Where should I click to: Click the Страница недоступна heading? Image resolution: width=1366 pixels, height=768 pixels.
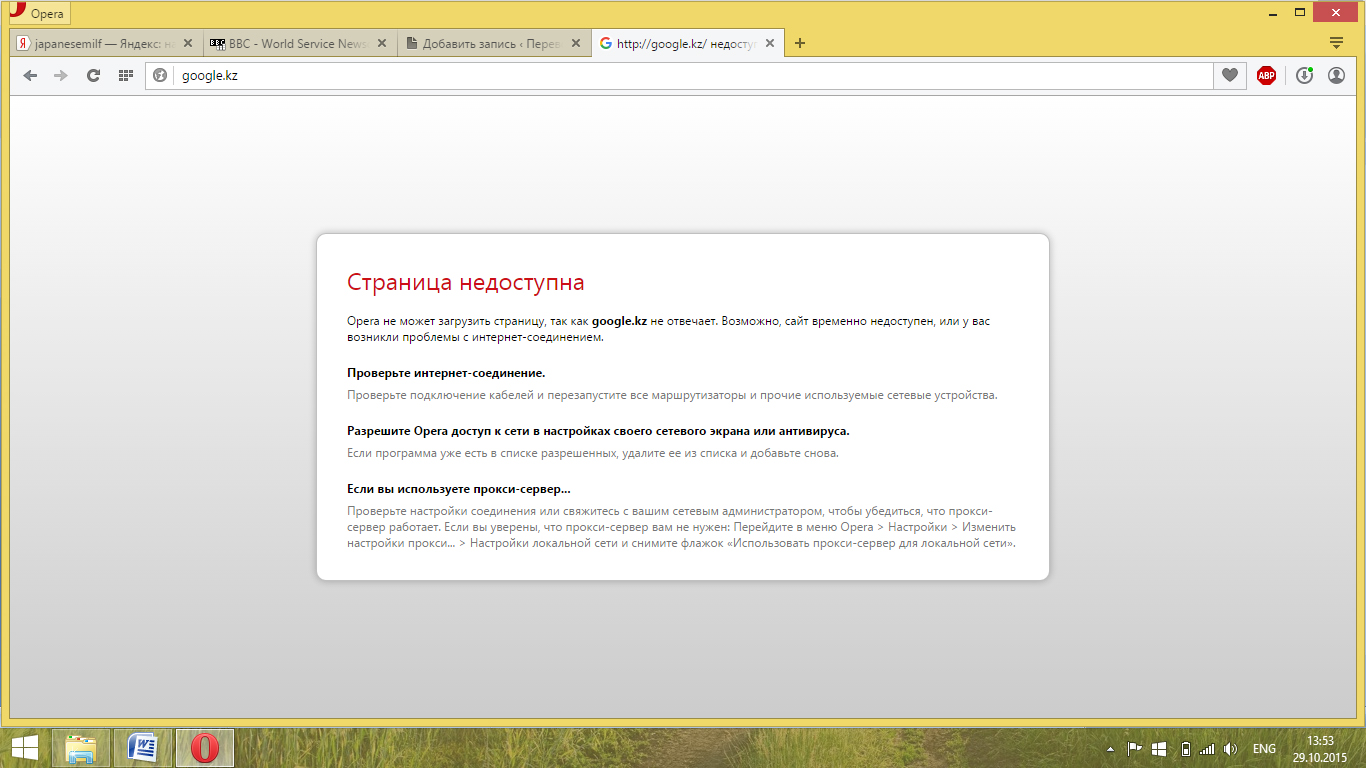[x=466, y=283]
